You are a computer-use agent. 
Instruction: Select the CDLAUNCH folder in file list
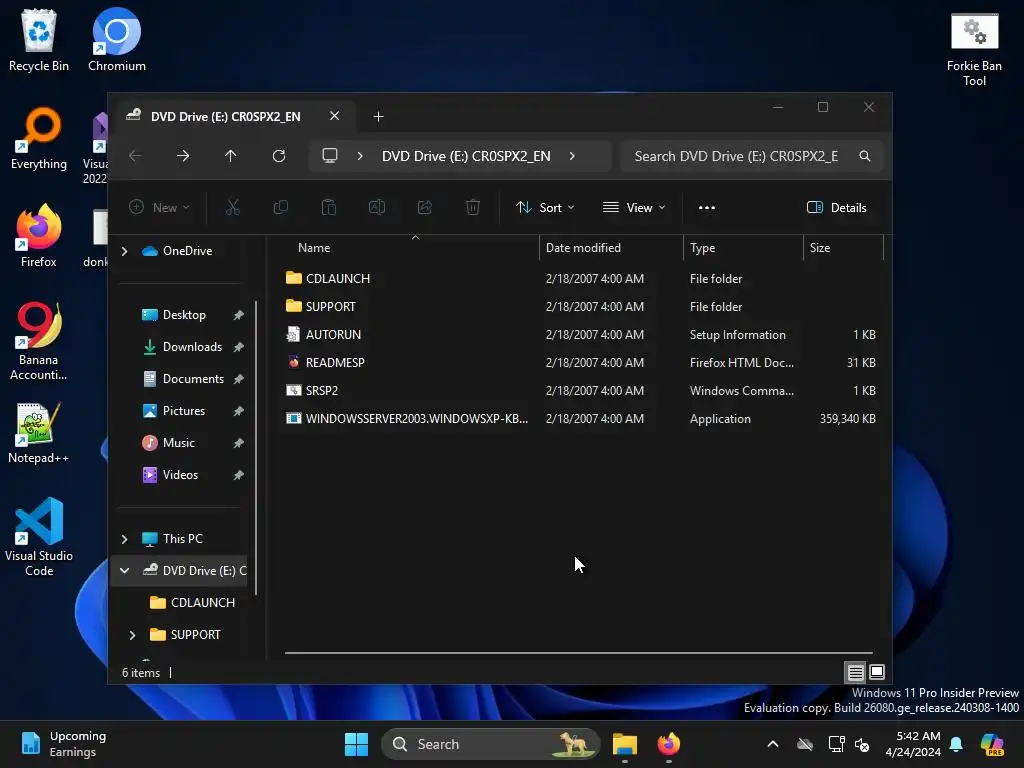pos(581,278)
